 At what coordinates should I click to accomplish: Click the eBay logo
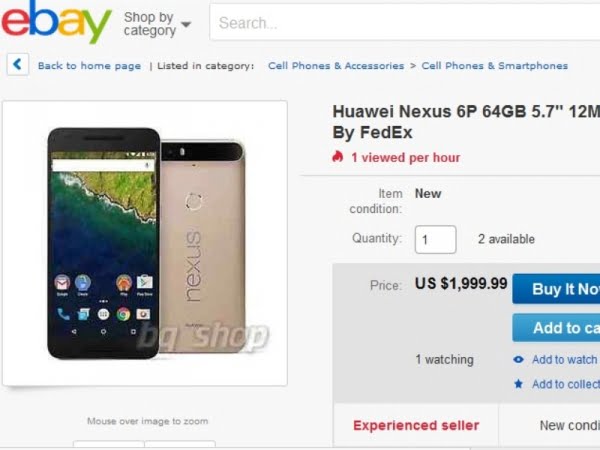point(56,22)
